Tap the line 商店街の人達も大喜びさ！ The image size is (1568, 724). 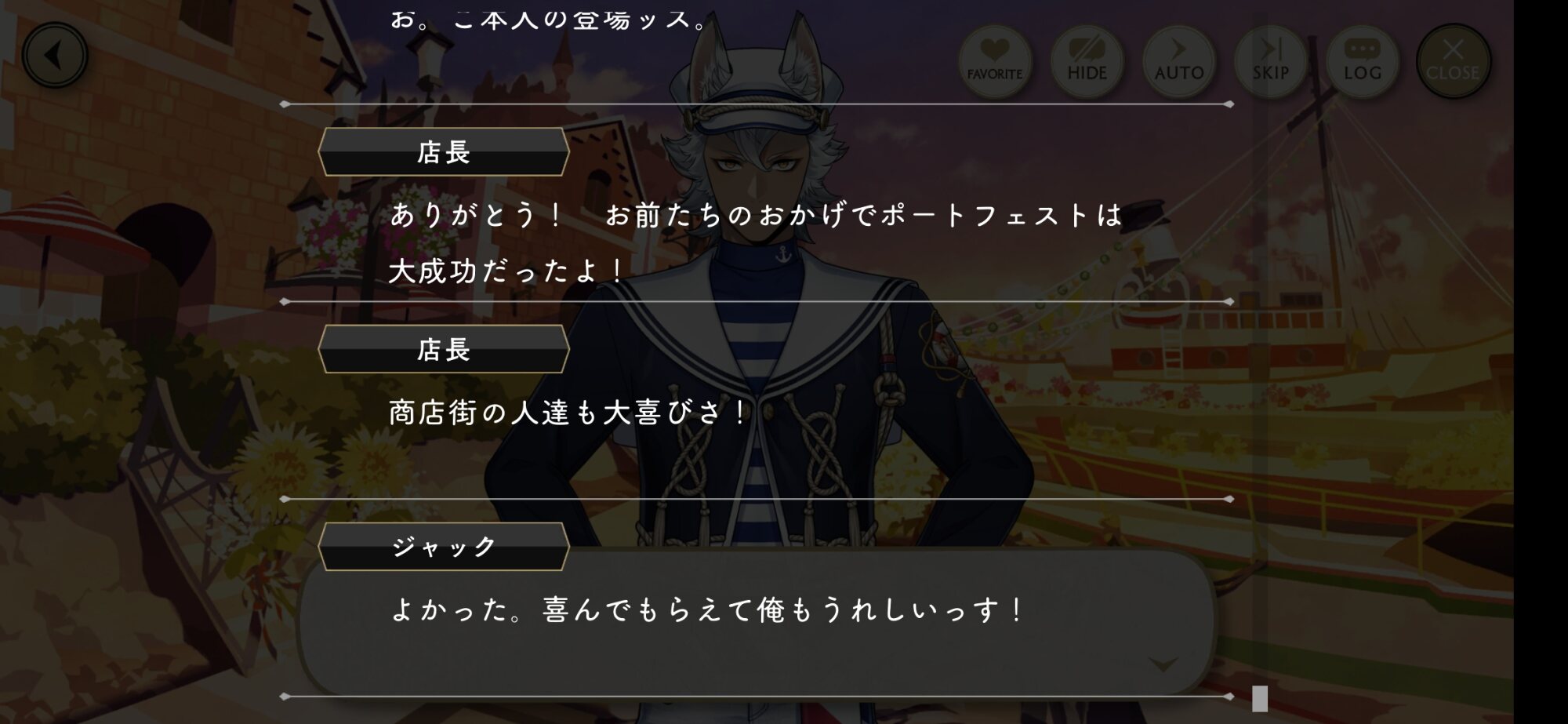pos(570,412)
